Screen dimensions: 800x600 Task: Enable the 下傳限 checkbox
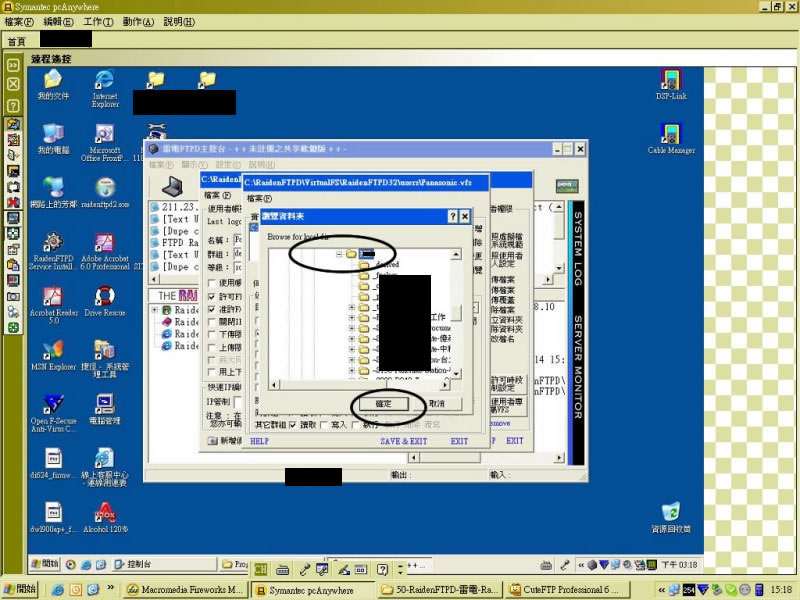tap(212, 334)
